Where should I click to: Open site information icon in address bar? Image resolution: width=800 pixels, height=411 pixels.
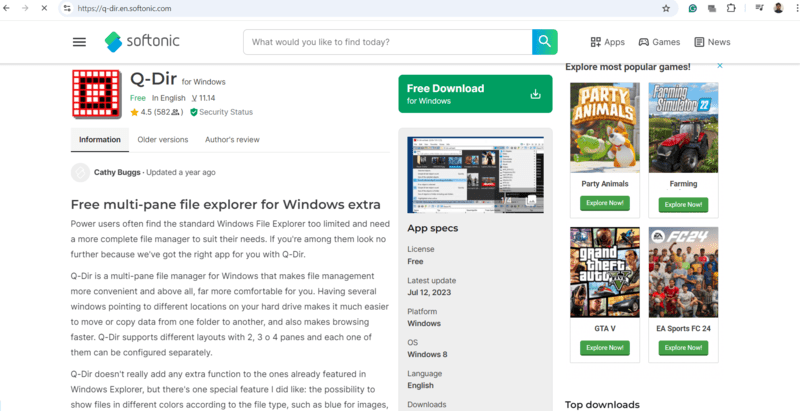click(66, 8)
